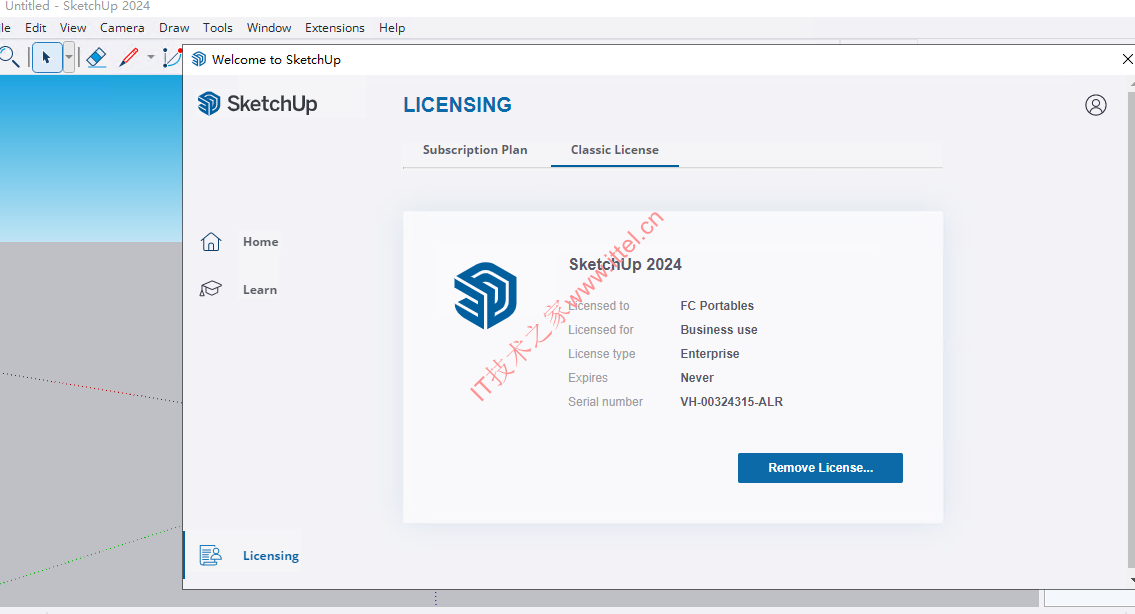
Task: Open the Licensing section link
Action: (271, 555)
